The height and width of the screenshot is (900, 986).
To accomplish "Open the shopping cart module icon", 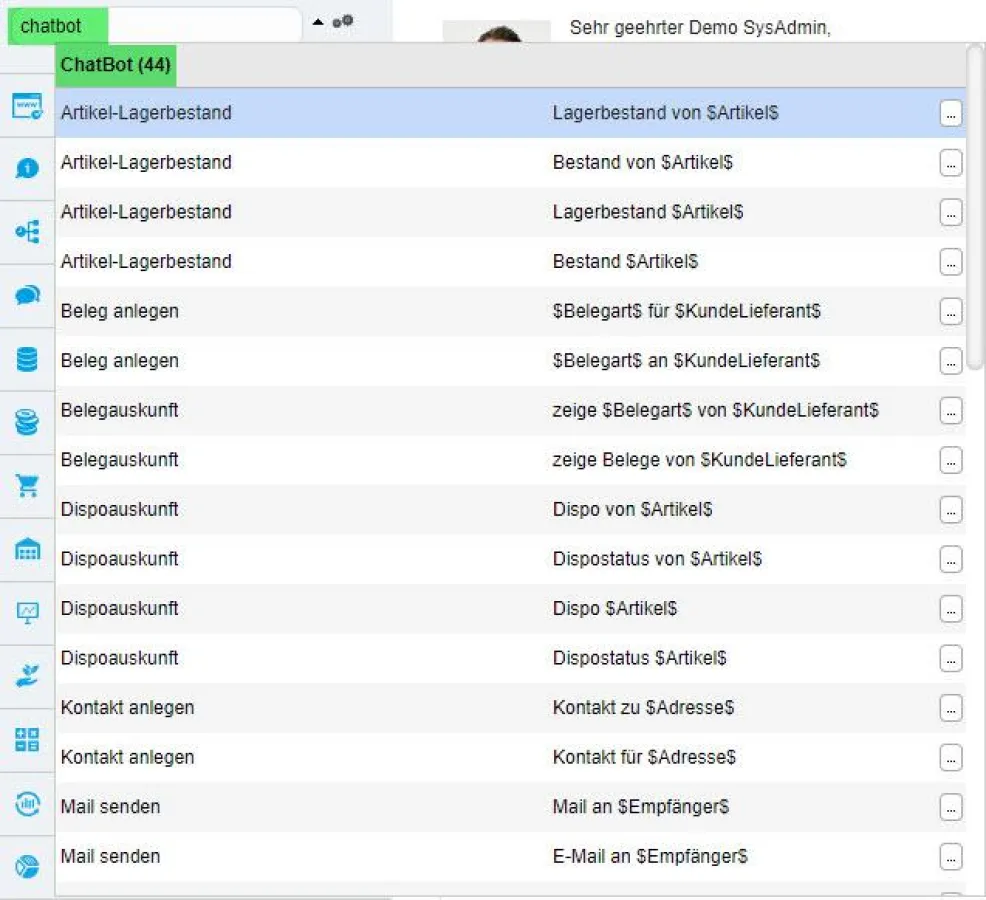I will (27, 485).
